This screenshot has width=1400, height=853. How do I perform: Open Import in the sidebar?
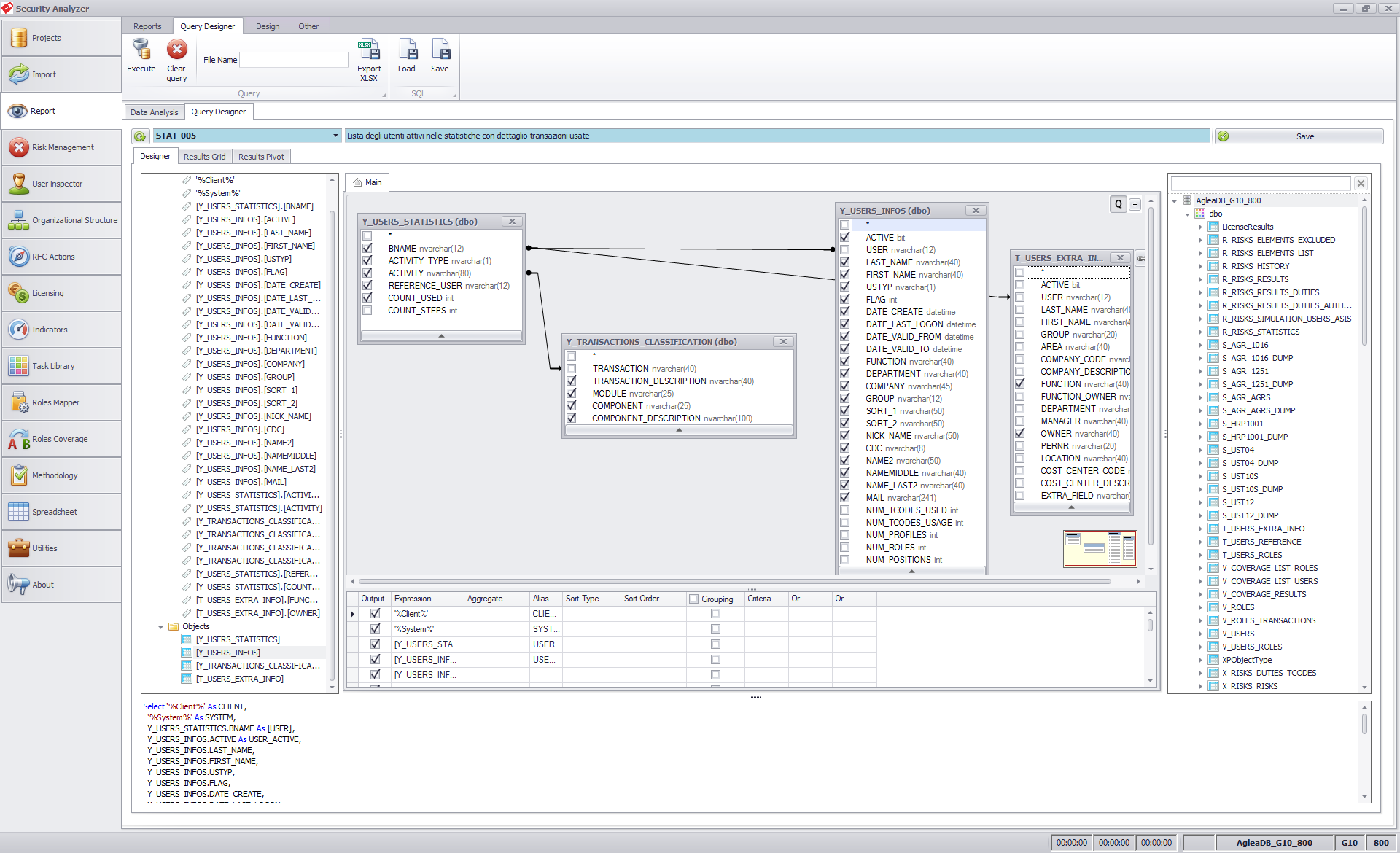[61, 74]
